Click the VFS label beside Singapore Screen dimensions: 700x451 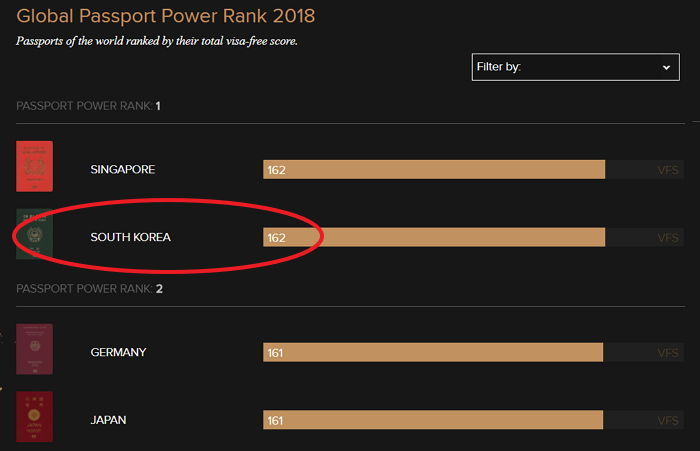668,170
